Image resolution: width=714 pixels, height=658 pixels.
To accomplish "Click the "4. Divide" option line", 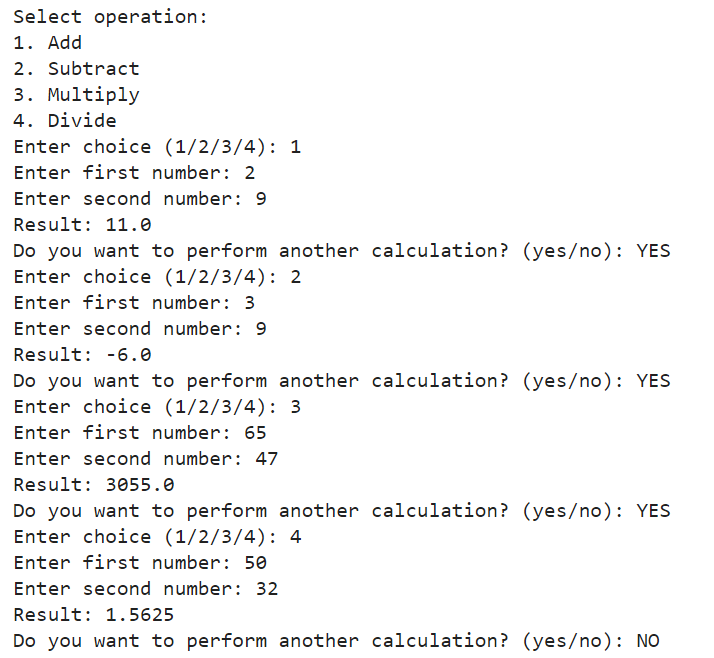I will click(x=65, y=121).
